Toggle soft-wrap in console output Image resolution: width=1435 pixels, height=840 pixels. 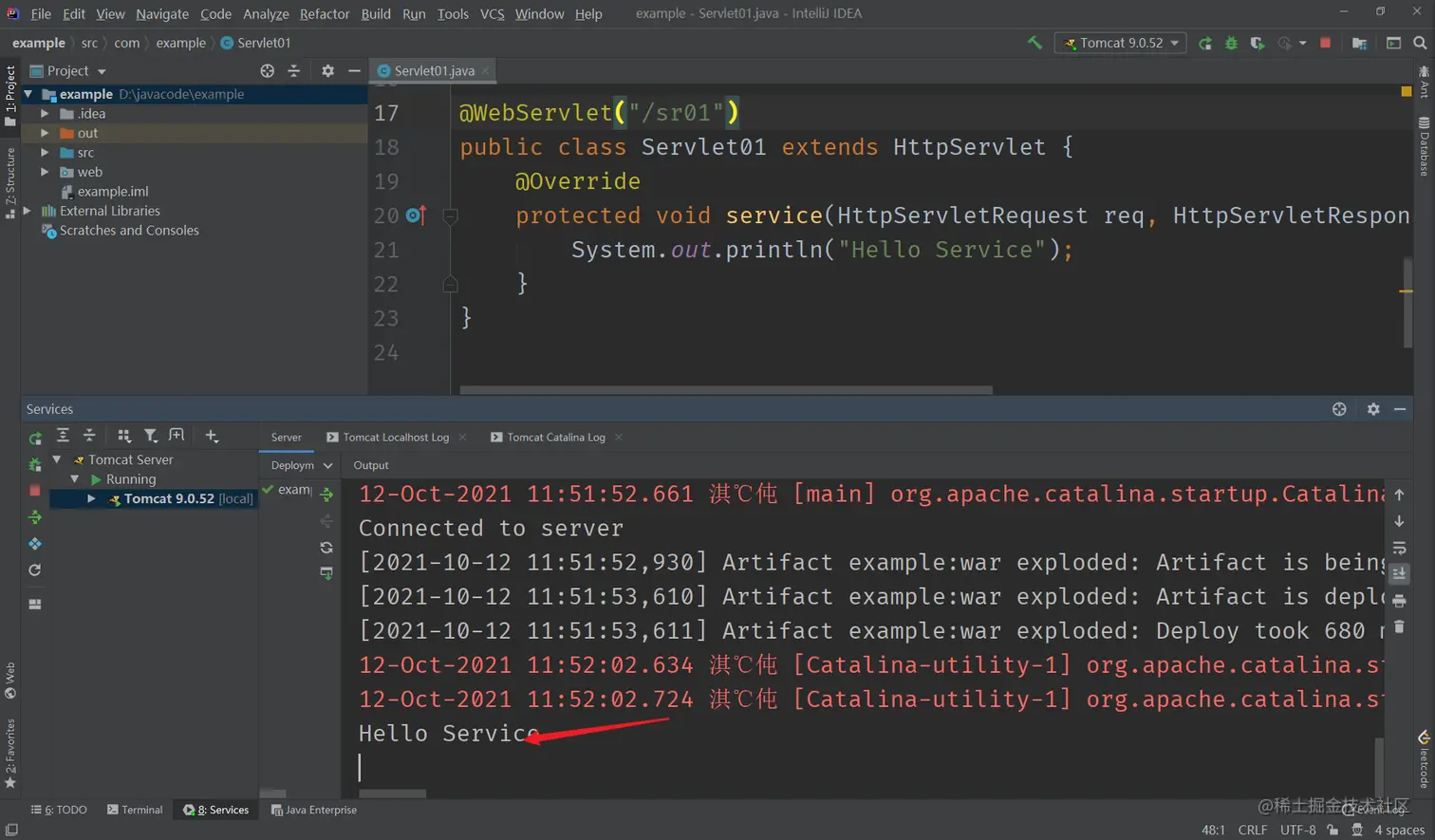point(1399,548)
